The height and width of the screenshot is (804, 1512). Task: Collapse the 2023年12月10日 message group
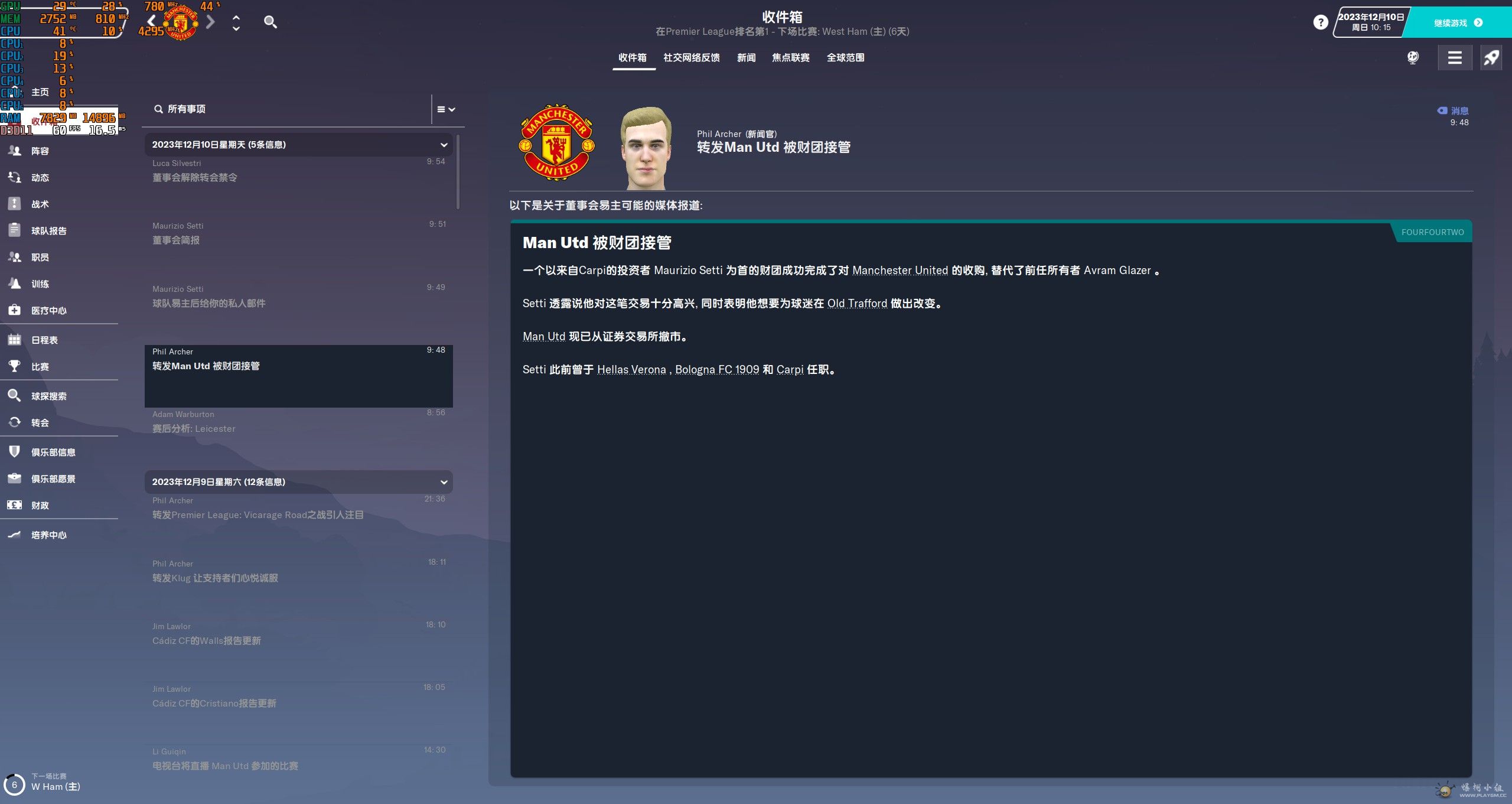tap(444, 145)
